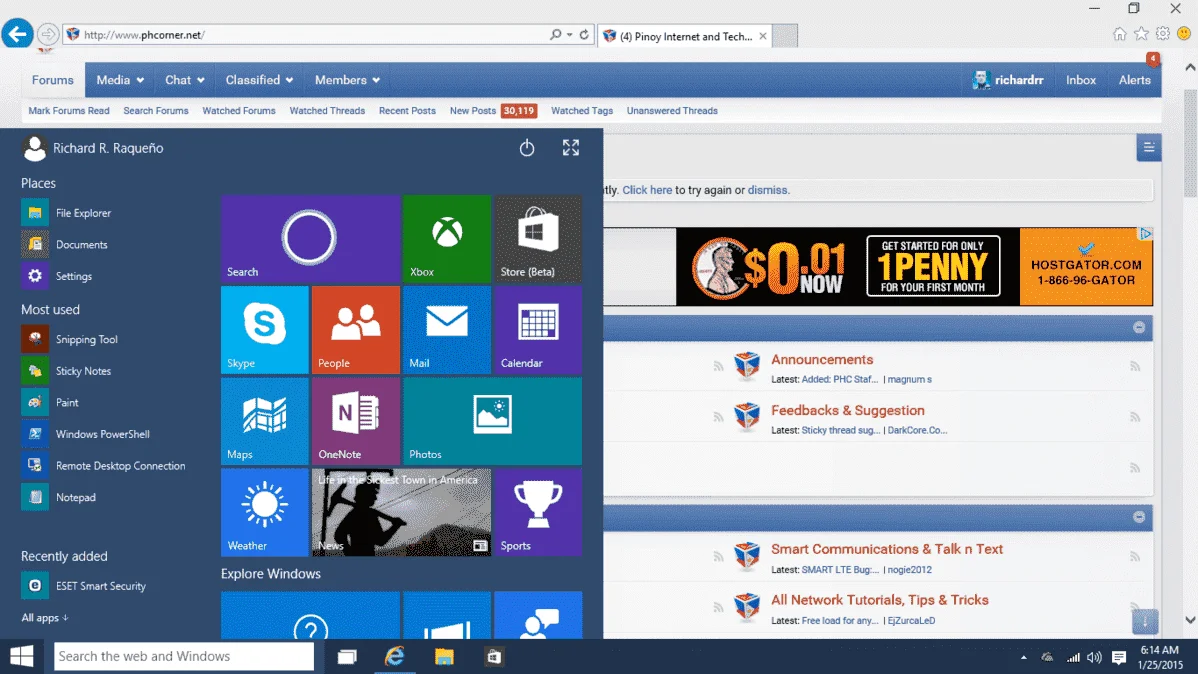Open the Mail tile
This screenshot has width=1198, height=674.
pos(447,330)
